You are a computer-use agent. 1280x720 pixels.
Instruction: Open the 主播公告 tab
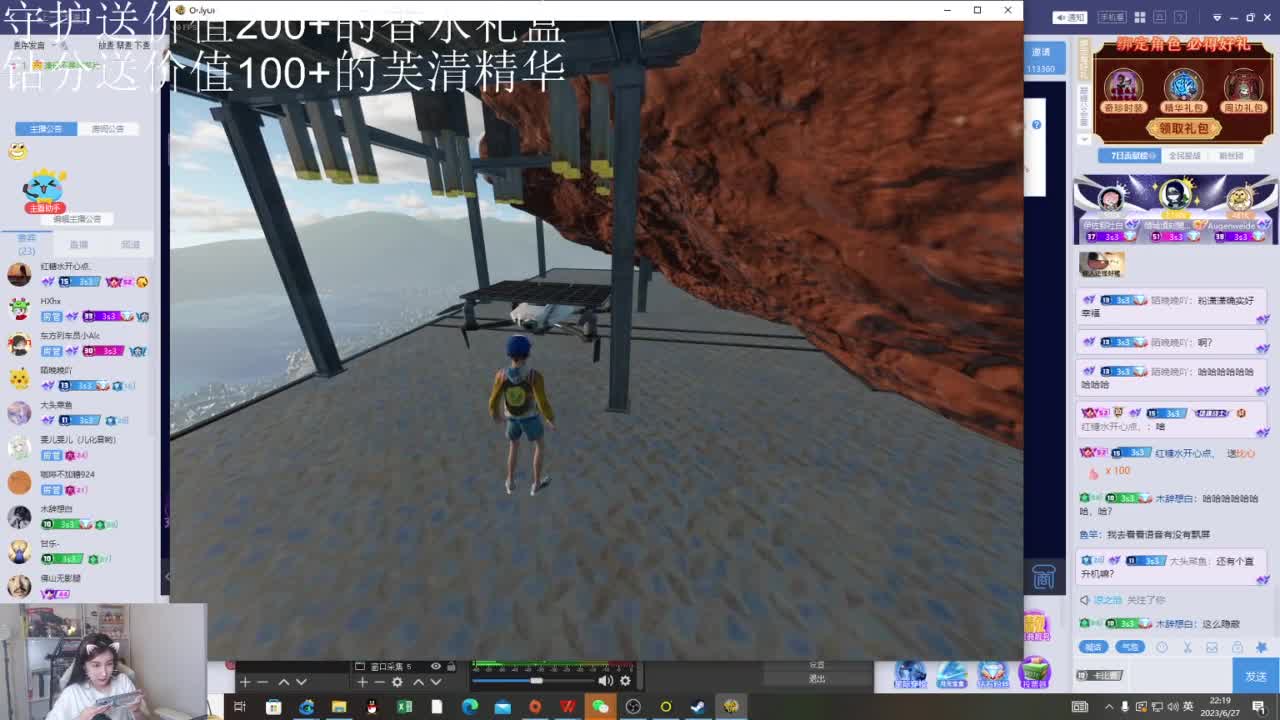pos(46,129)
